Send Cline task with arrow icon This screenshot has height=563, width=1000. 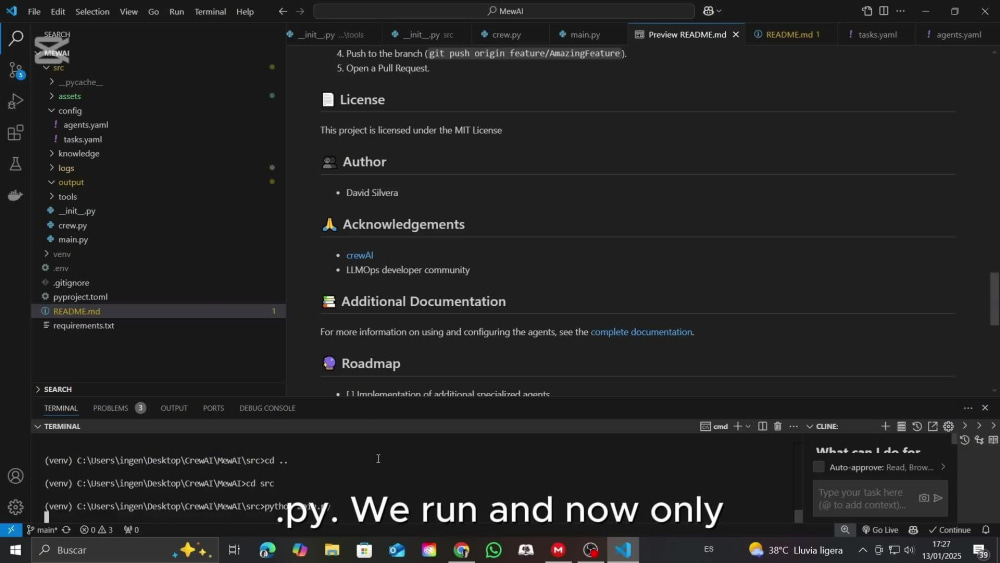(938, 498)
